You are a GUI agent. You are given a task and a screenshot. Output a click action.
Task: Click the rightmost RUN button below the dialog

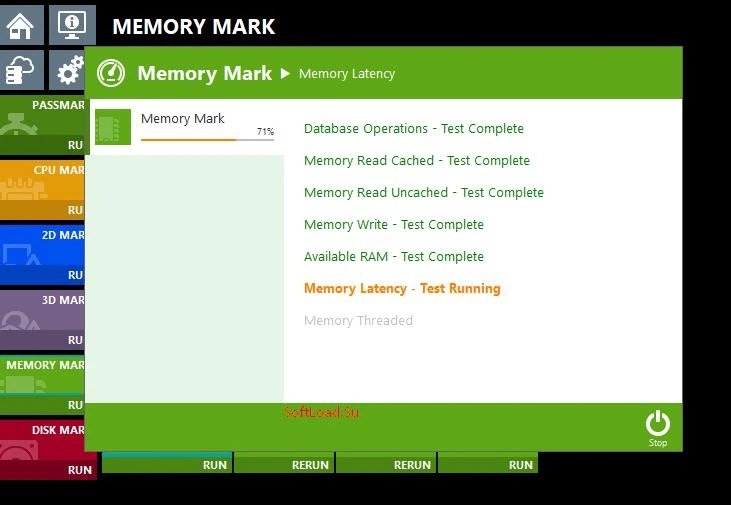[488, 464]
